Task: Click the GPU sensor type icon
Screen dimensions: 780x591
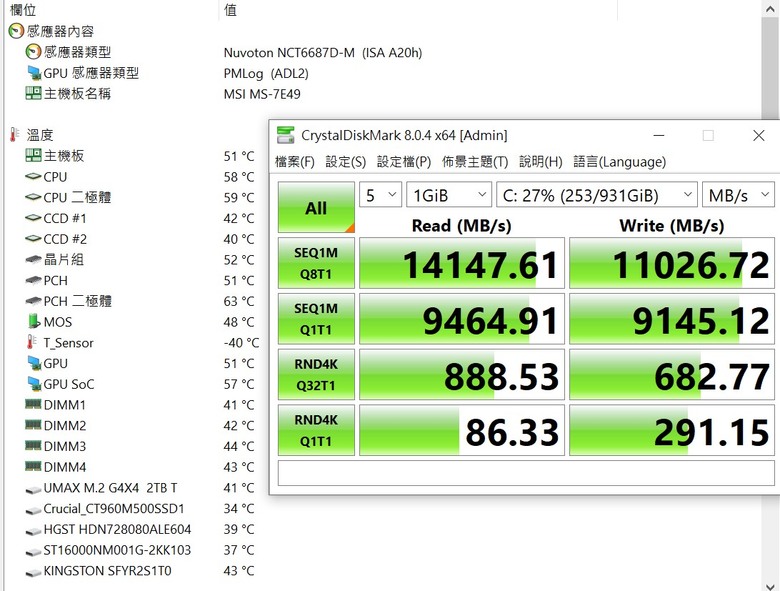Action: tap(34, 73)
